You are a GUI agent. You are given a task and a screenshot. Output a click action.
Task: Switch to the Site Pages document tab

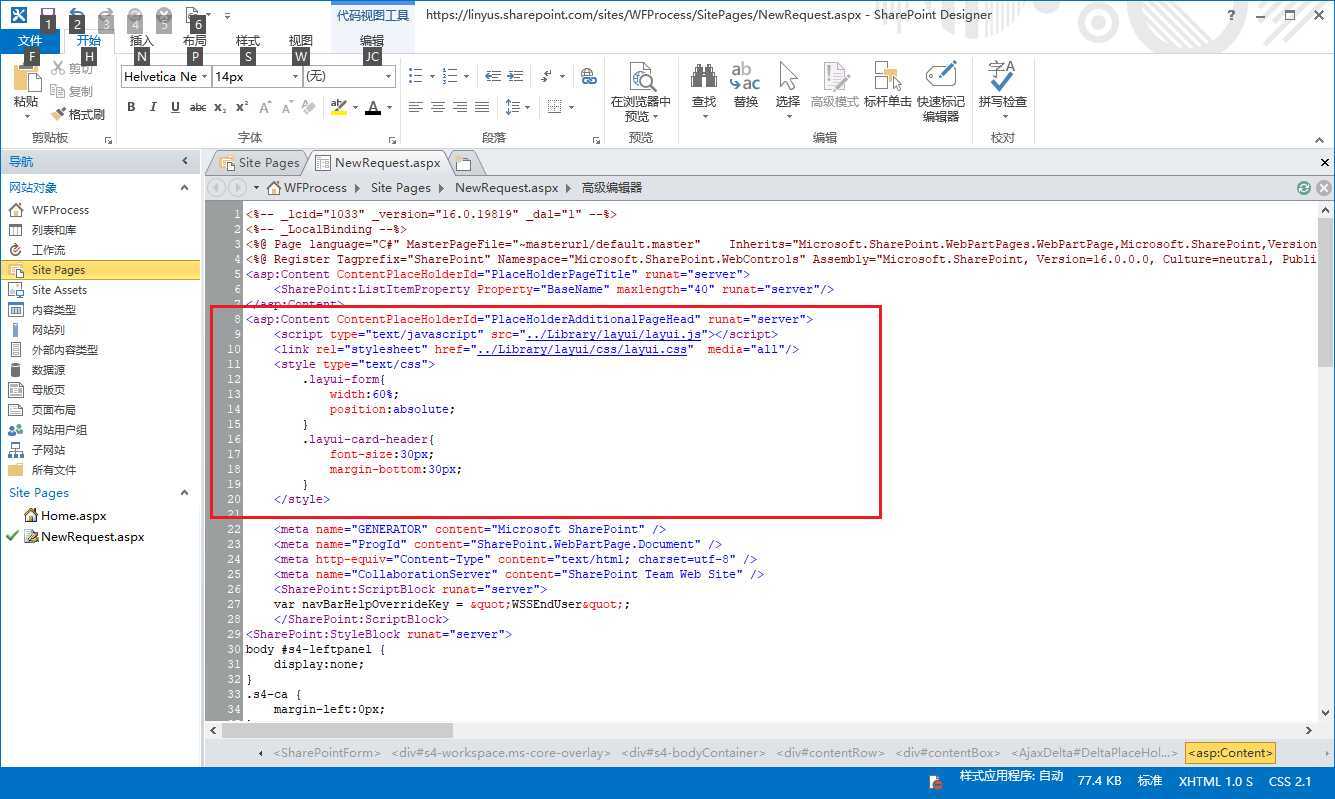point(259,163)
